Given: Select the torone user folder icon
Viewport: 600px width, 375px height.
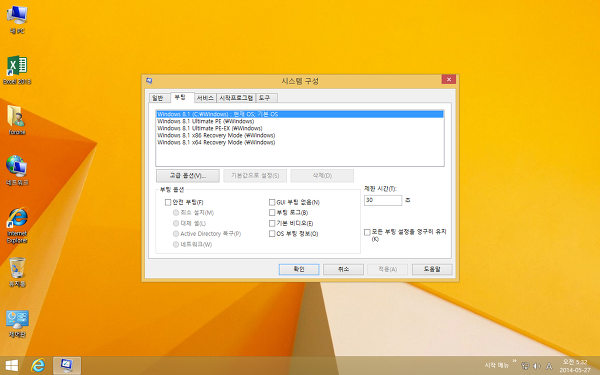Looking at the screenshot, I should (17, 120).
